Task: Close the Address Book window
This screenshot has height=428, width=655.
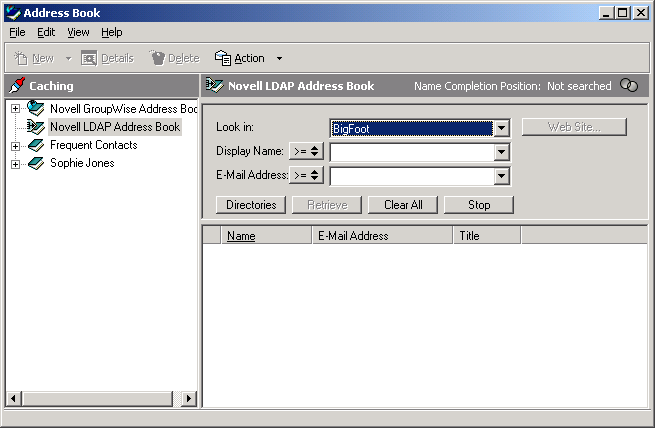Action: pyautogui.click(x=641, y=13)
